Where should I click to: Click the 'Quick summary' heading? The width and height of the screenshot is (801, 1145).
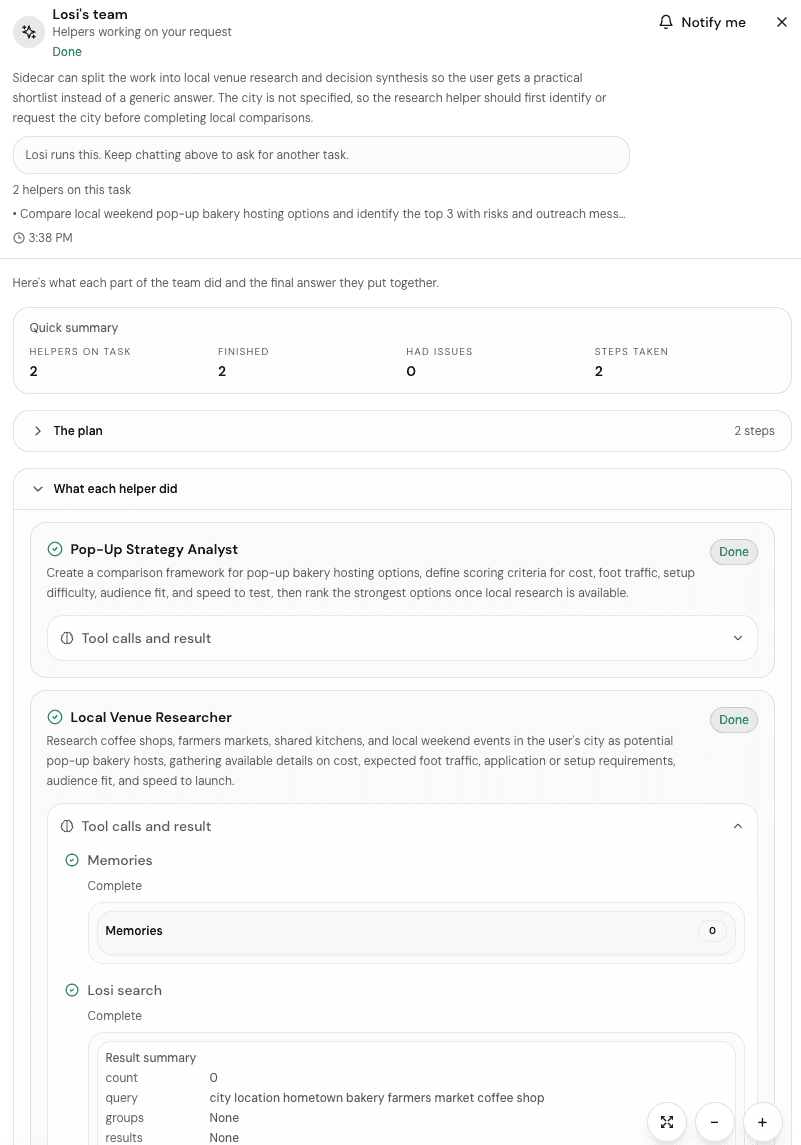coord(74,328)
